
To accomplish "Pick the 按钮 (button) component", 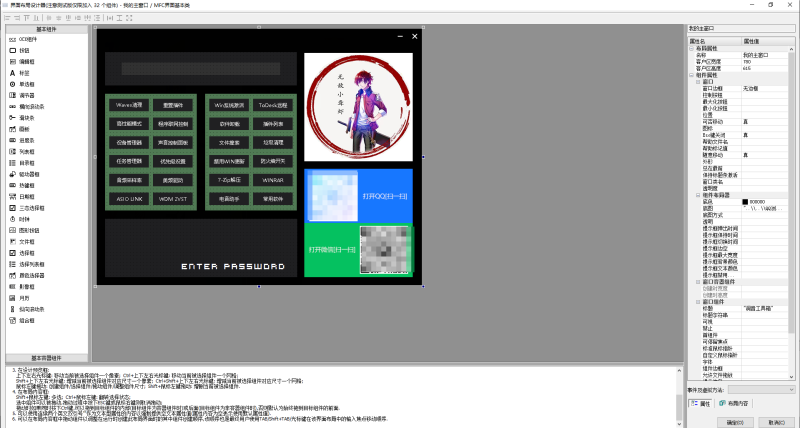I will 20,51.
